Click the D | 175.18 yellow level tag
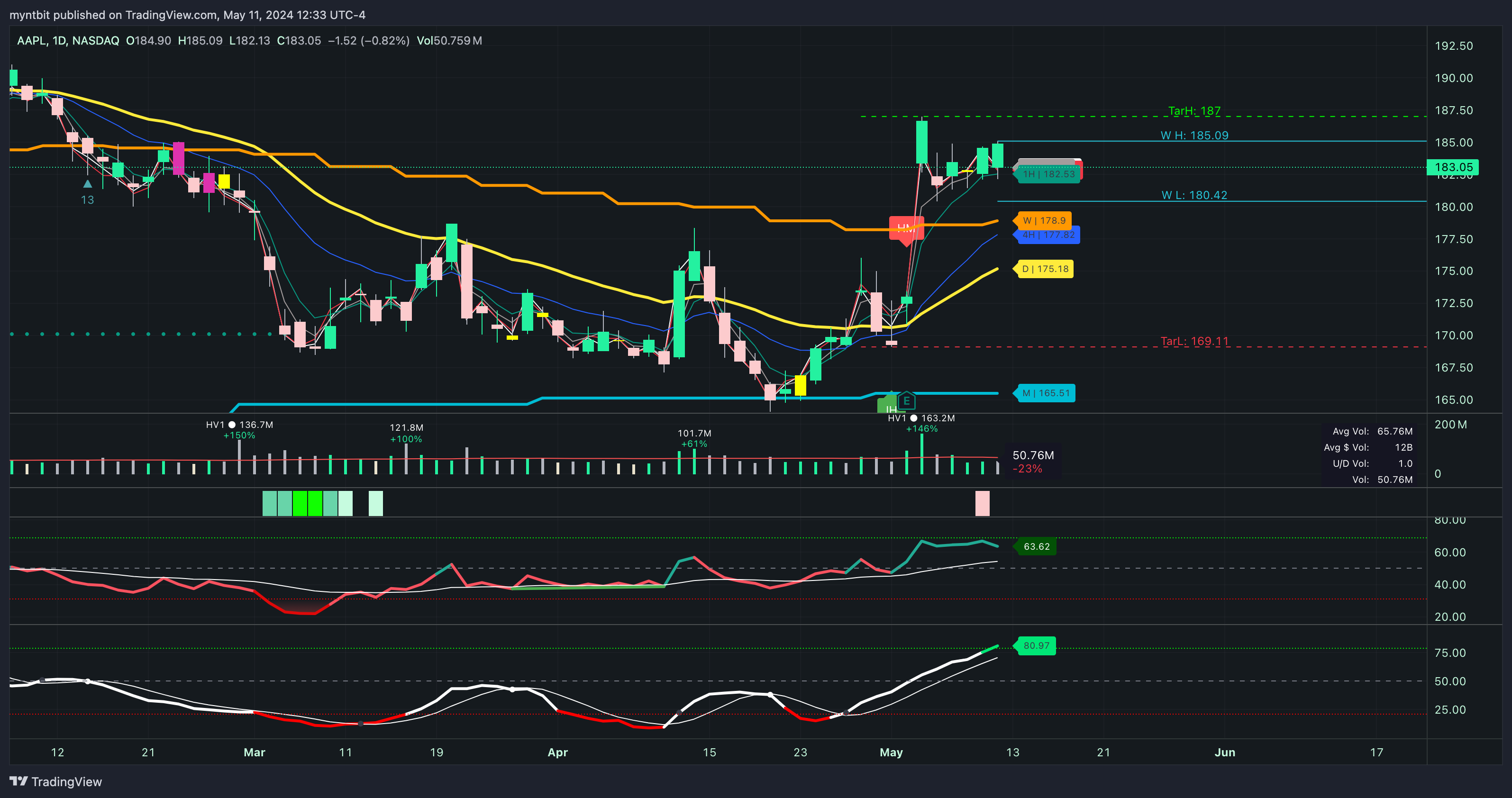This screenshot has width=1512, height=798. click(1044, 269)
